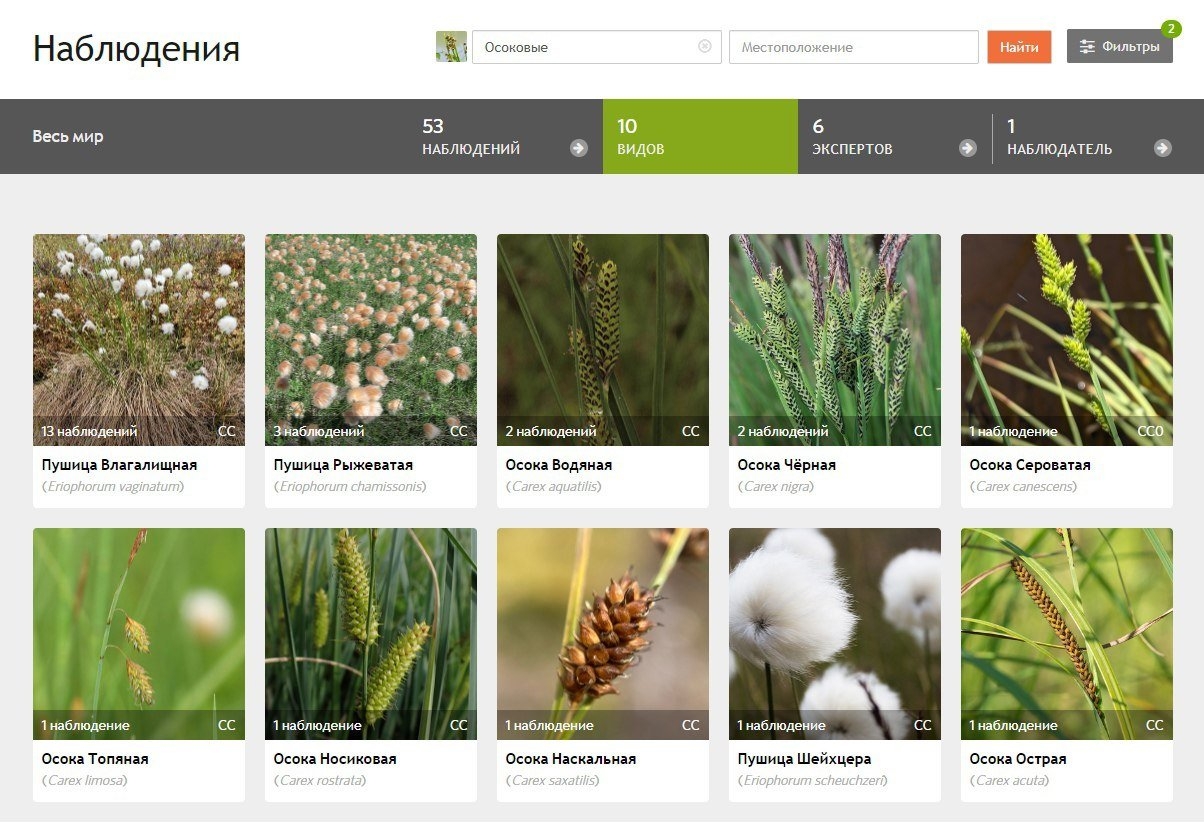Open the Осока Наскальная photo thumbnail
Image resolution: width=1204 pixels, height=824 pixels.
[x=602, y=620]
